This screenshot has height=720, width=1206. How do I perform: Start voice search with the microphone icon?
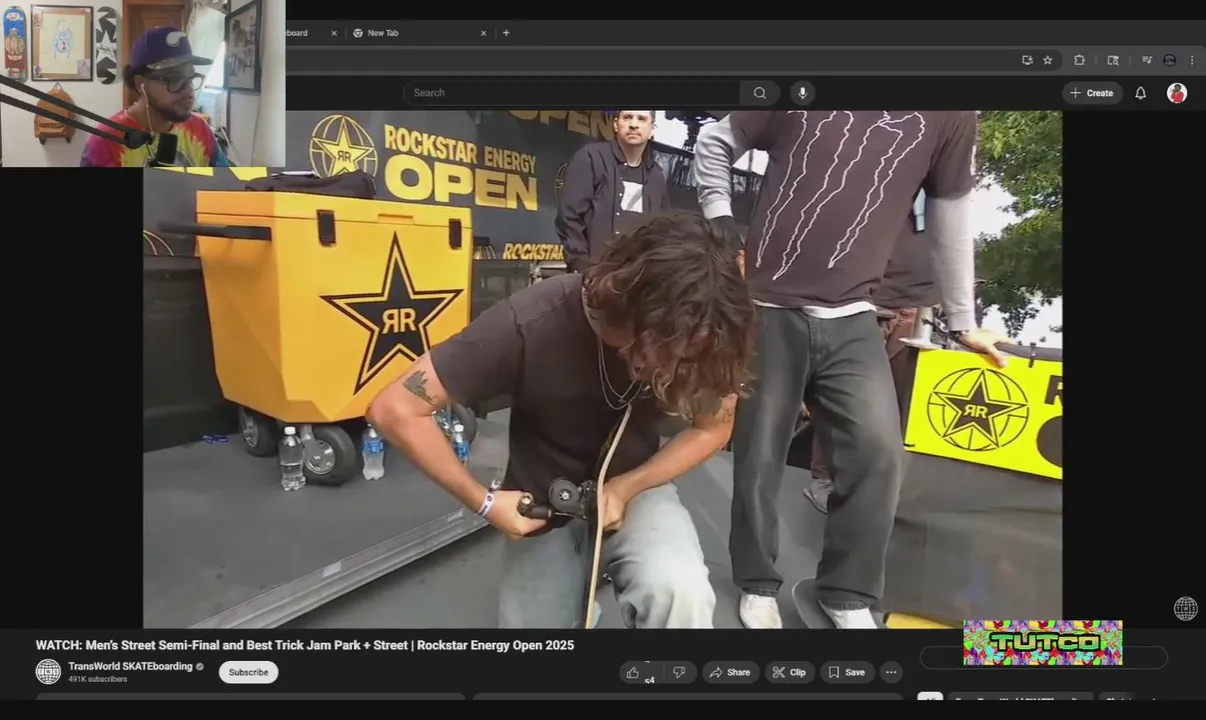click(802, 93)
